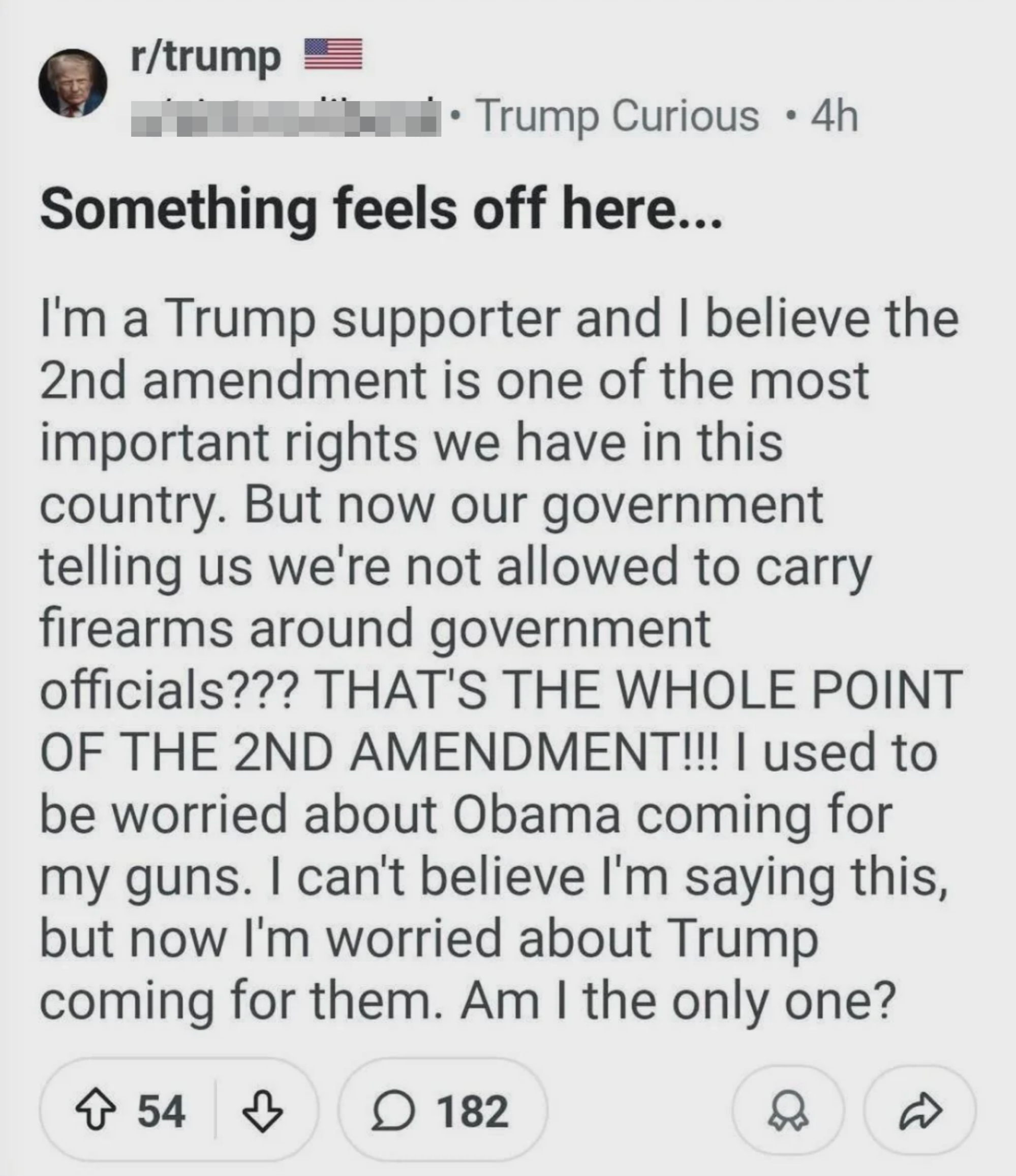Open the blurred poster's username profile
Viewport: 1016px width, 1176px height.
click(286, 117)
